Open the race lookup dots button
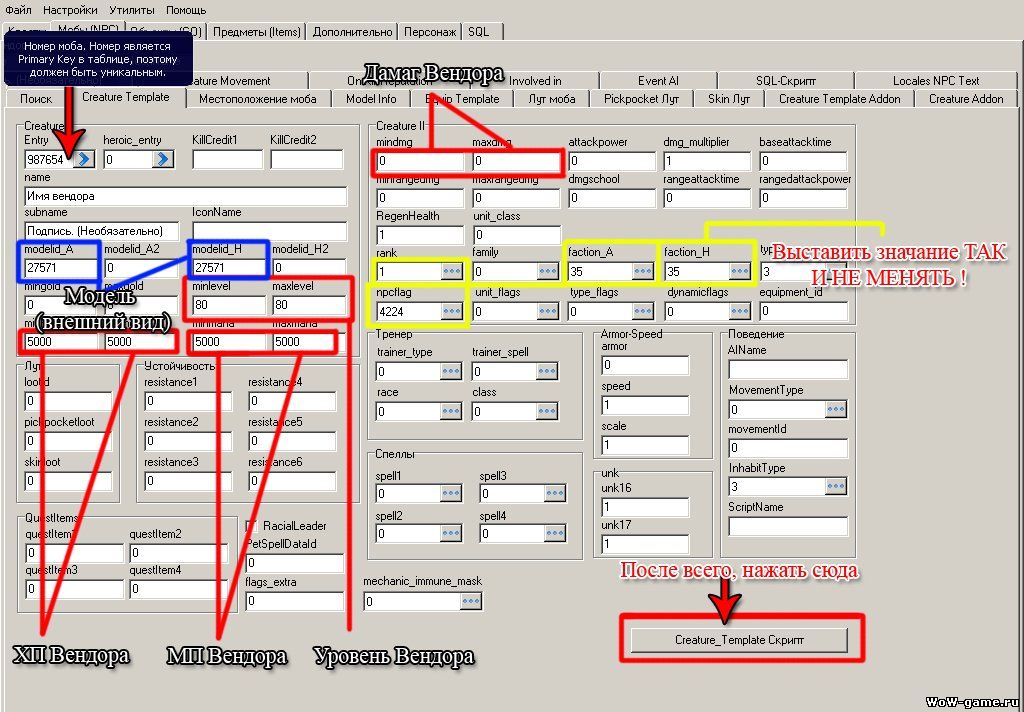The image size is (1024, 712). point(451,412)
